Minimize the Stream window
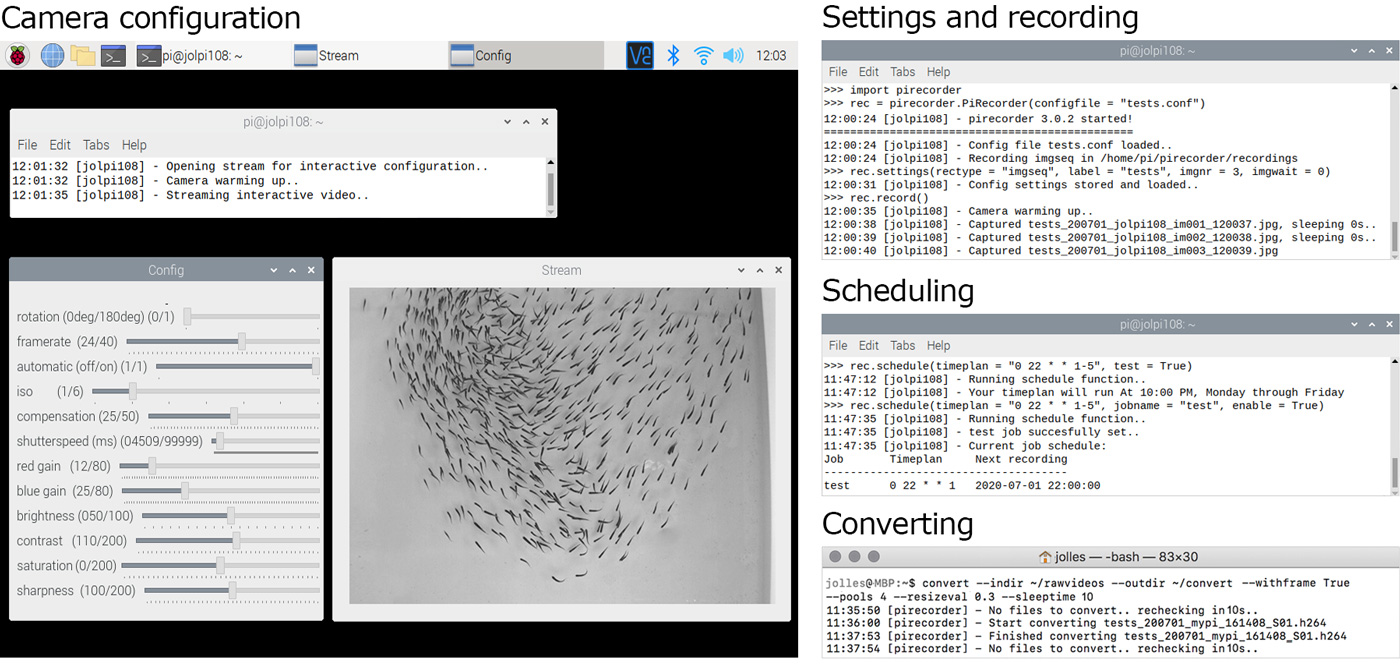The height and width of the screenshot is (665, 1400). pos(741,270)
